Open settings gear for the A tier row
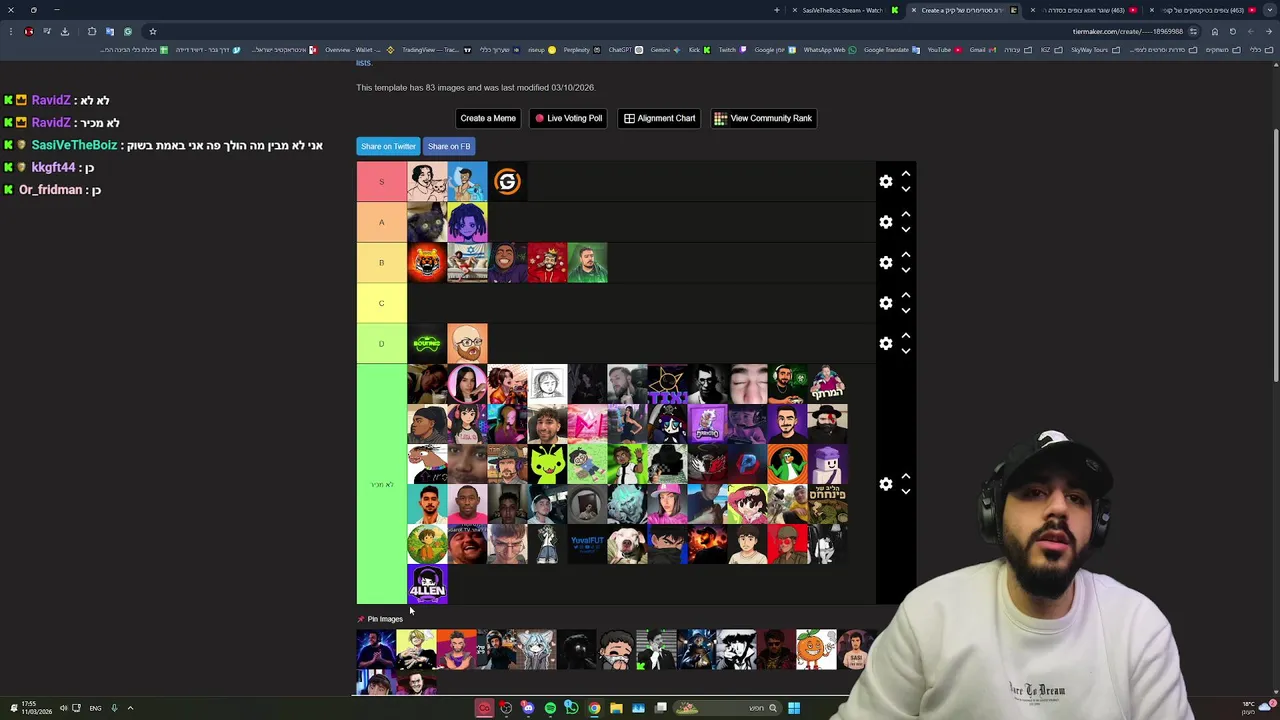 point(885,222)
